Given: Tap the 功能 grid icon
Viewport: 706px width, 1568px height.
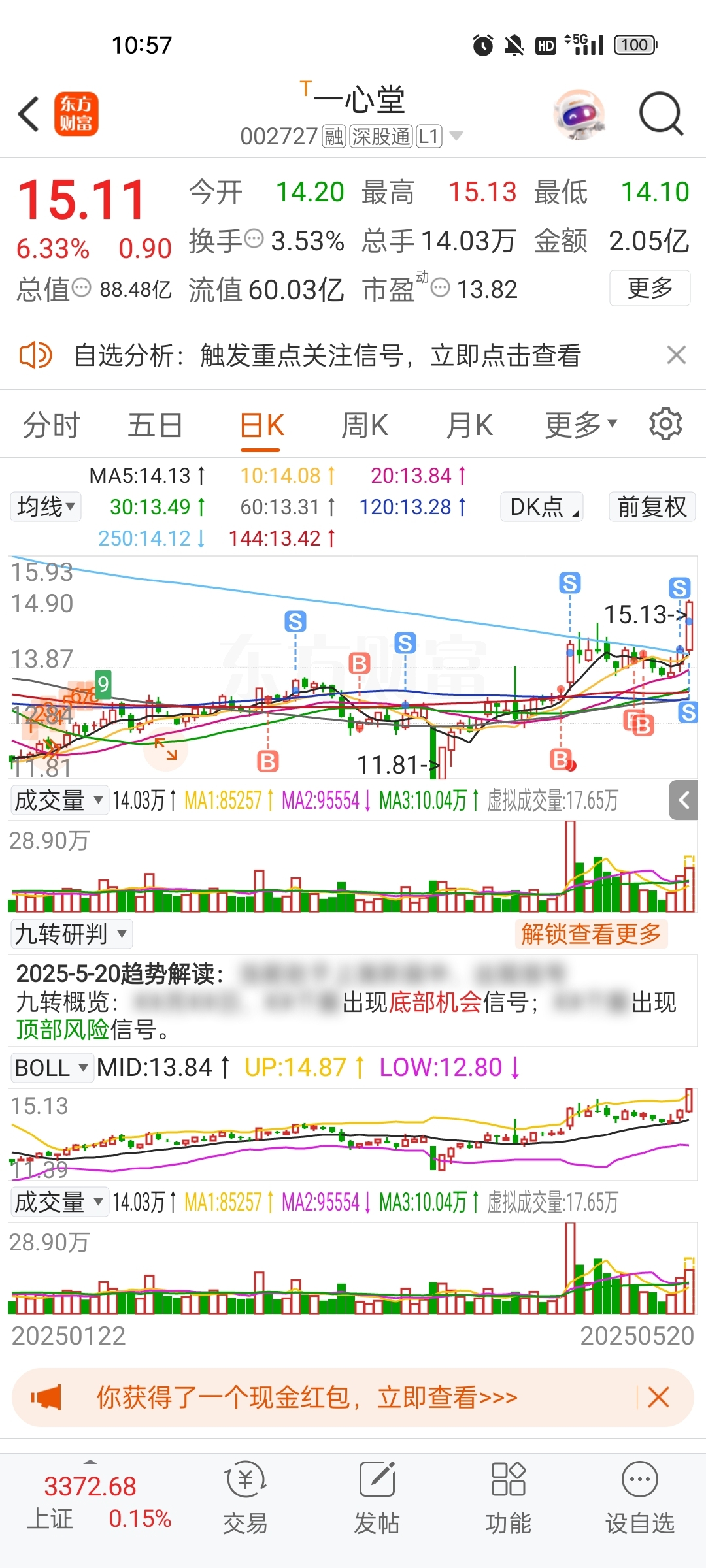Looking at the screenshot, I should (x=509, y=1479).
